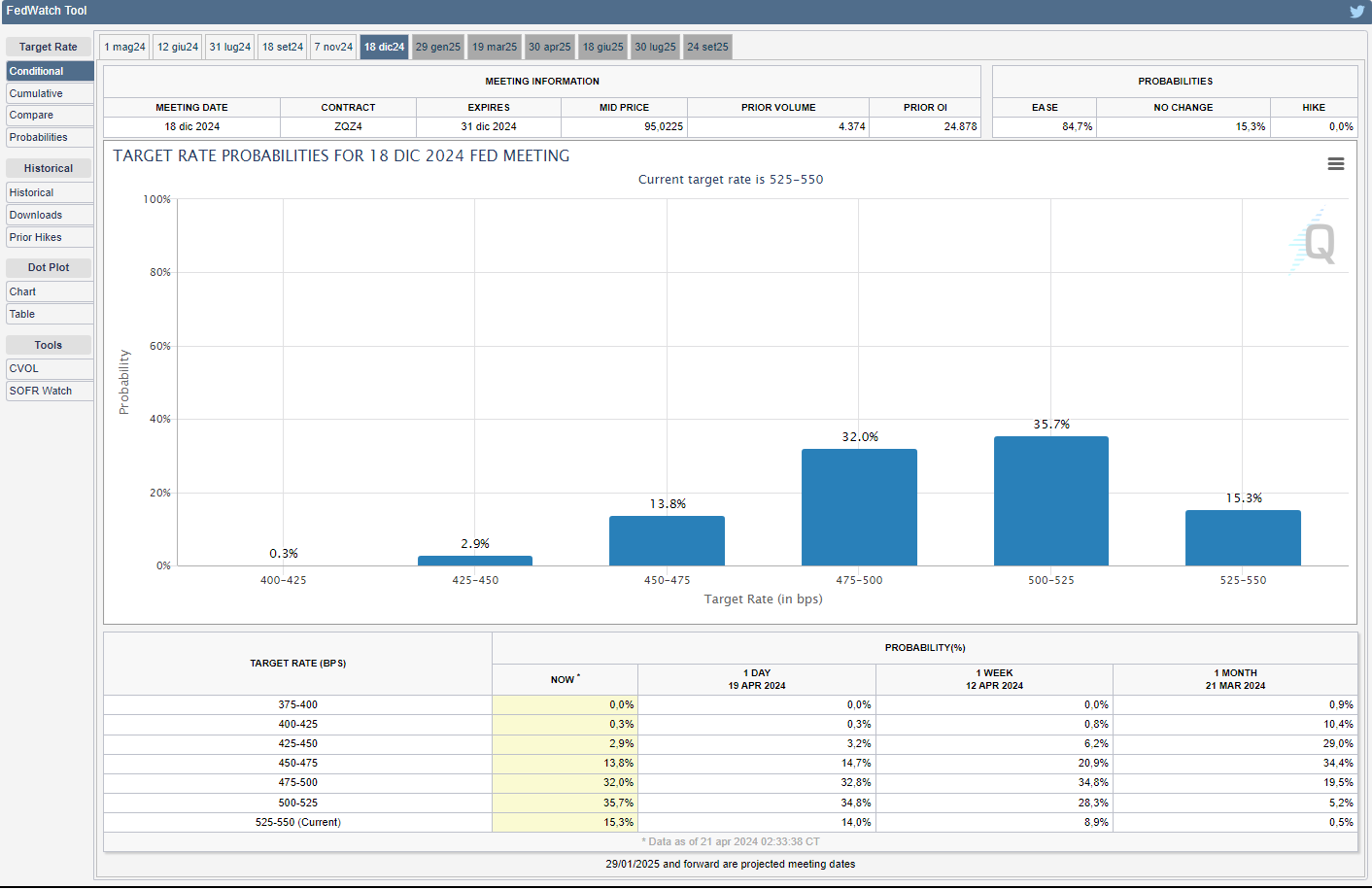Click the Twitter bird icon
The height and width of the screenshot is (889, 1372).
1356,12
